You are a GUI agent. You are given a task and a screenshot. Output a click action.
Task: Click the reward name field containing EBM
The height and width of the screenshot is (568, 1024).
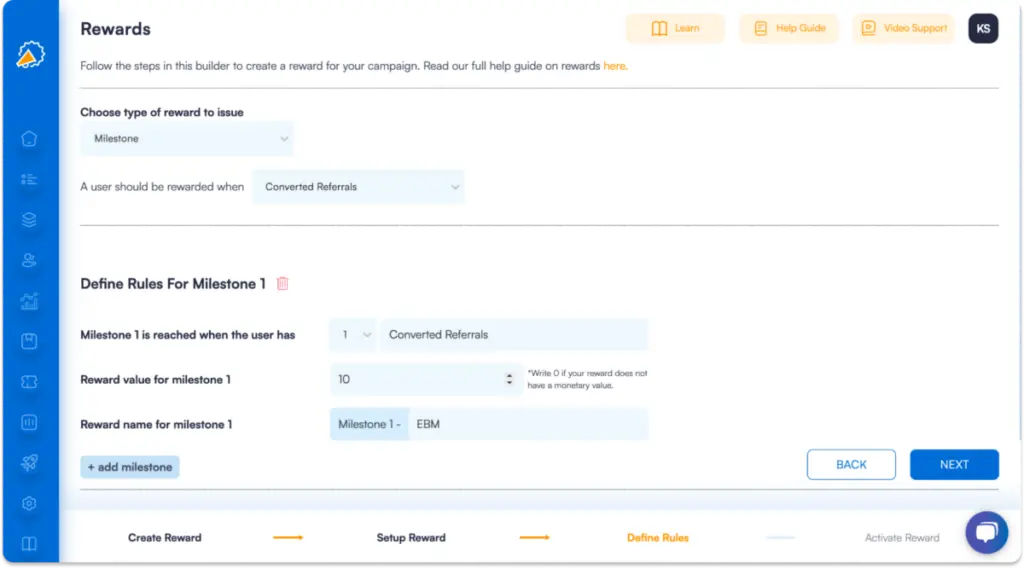click(528, 424)
